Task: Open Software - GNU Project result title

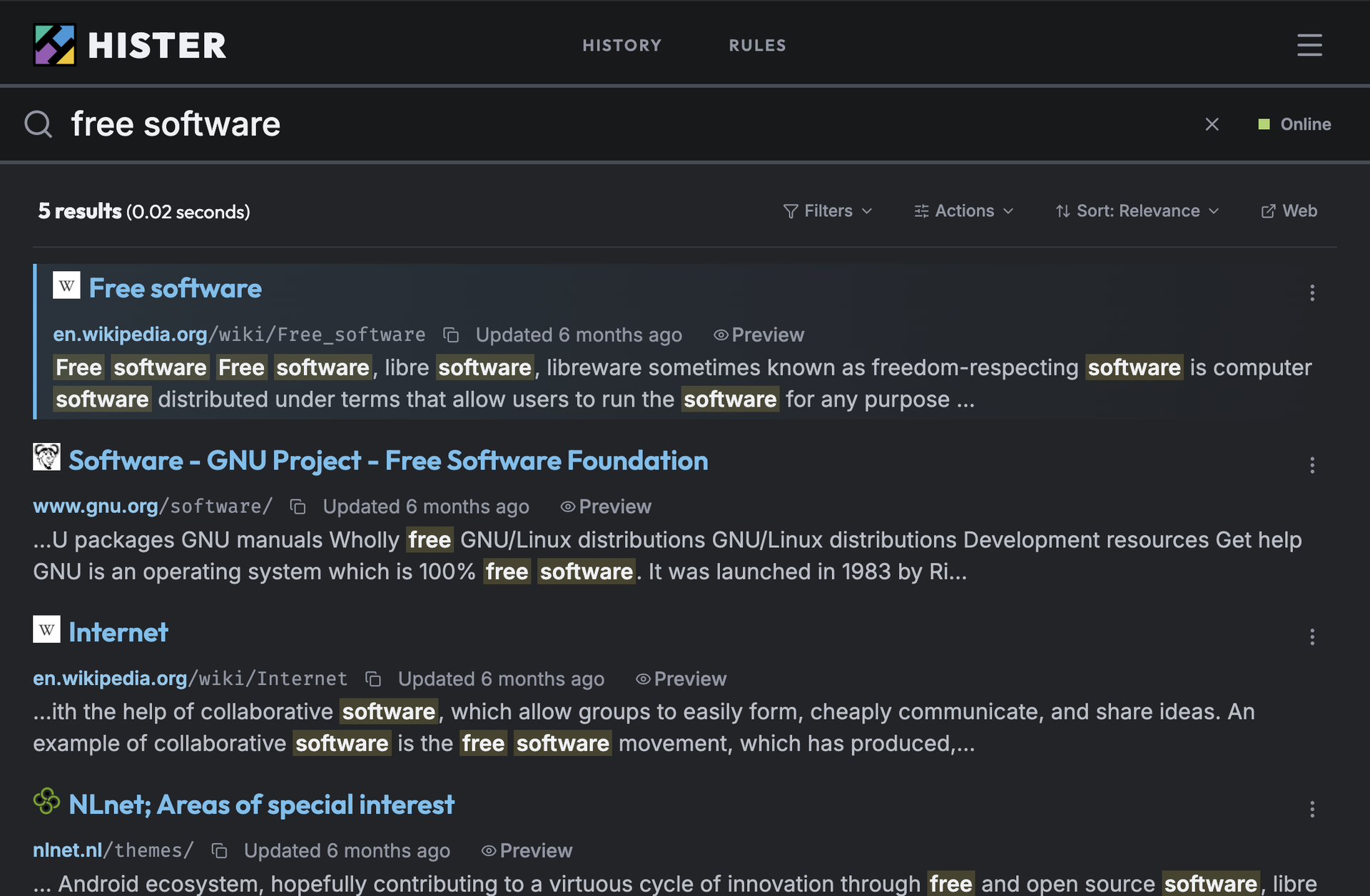Action: tap(388, 461)
